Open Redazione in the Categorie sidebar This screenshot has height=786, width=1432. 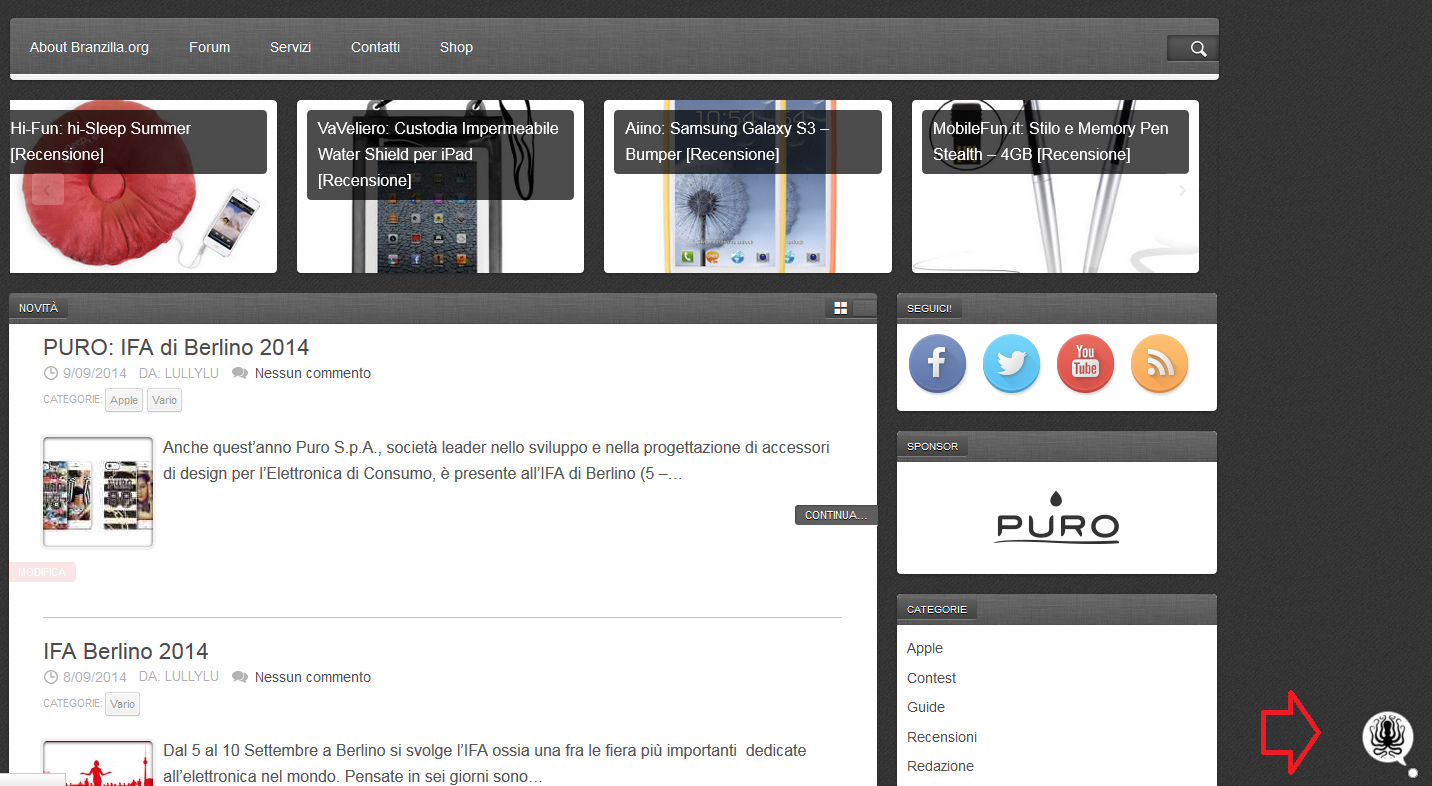[940, 766]
